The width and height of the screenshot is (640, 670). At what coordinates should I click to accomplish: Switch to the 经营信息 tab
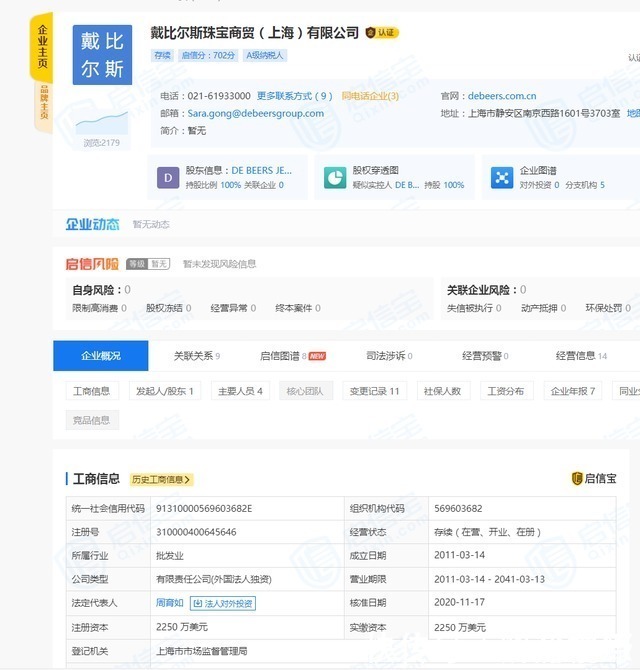tap(581, 356)
